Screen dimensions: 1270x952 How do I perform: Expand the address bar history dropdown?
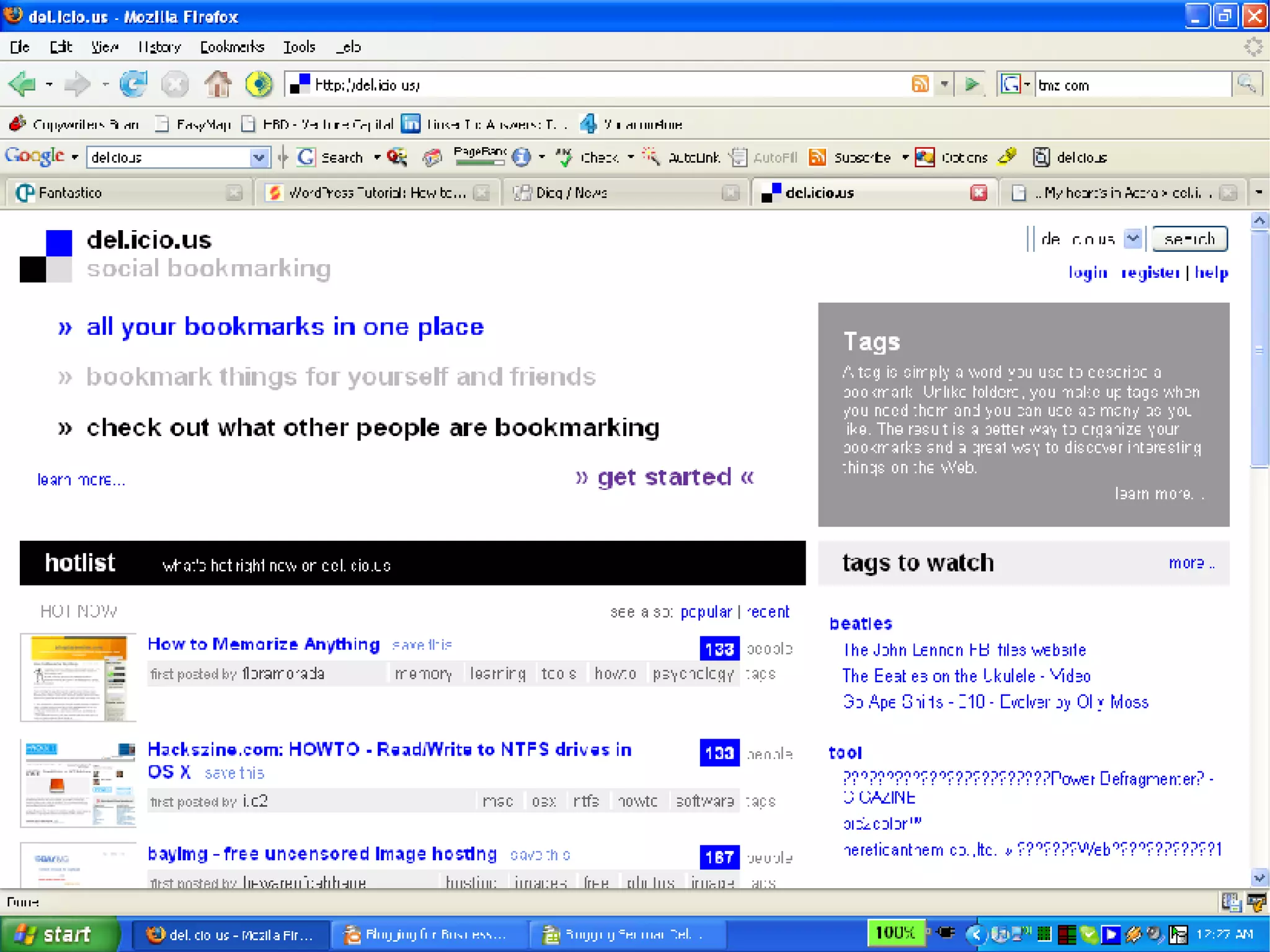tap(944, 84)
